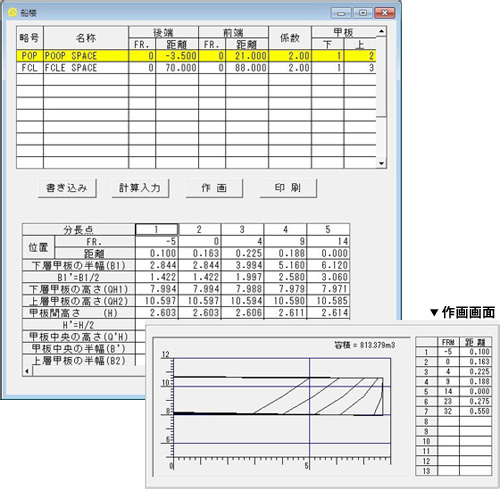Click distance 0.550 in drawing window row 7

click(x=476, y=411)
